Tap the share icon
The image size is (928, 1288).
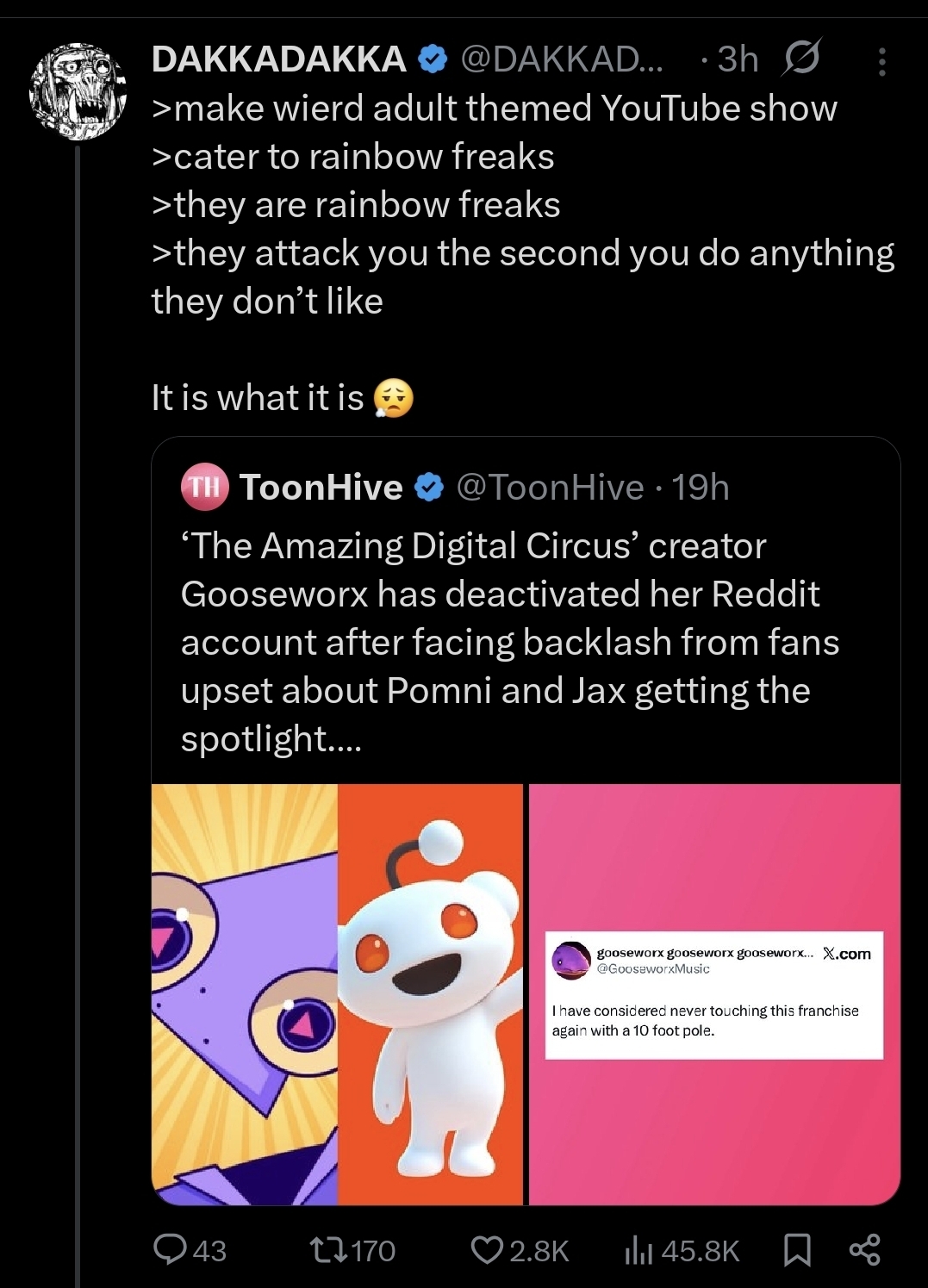tap(864, 1250)
